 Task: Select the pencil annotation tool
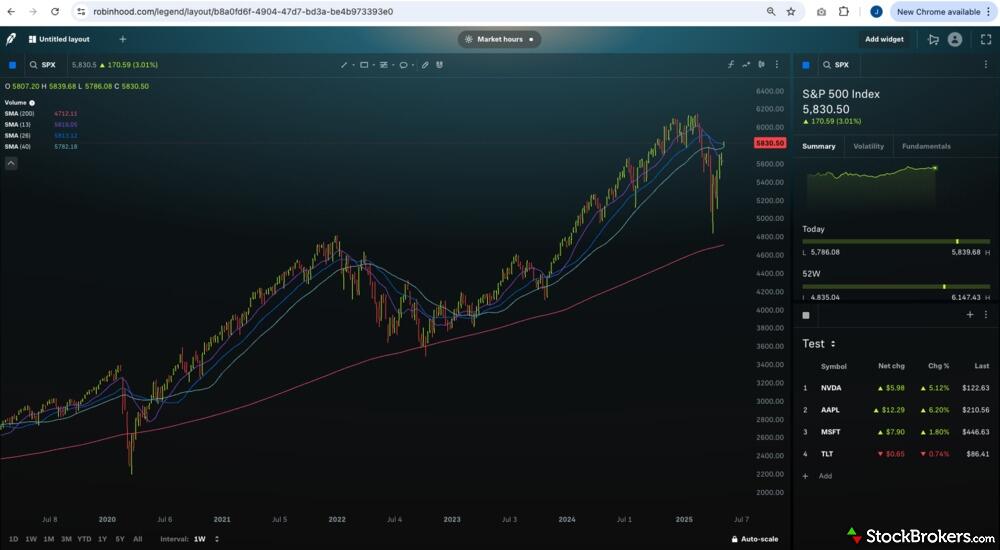tap(425, 65)
